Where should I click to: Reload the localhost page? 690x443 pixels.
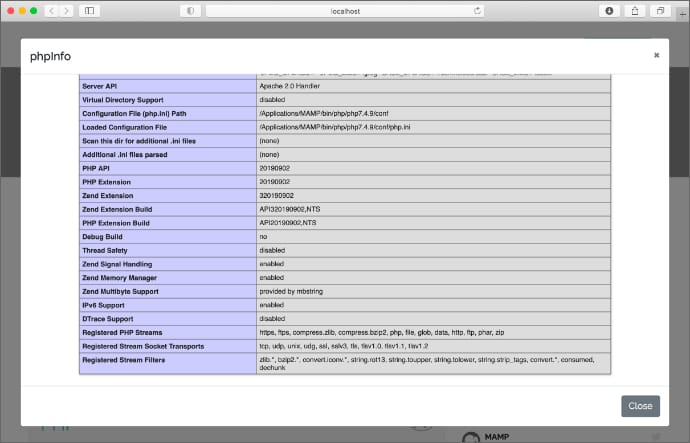[478, 10]
